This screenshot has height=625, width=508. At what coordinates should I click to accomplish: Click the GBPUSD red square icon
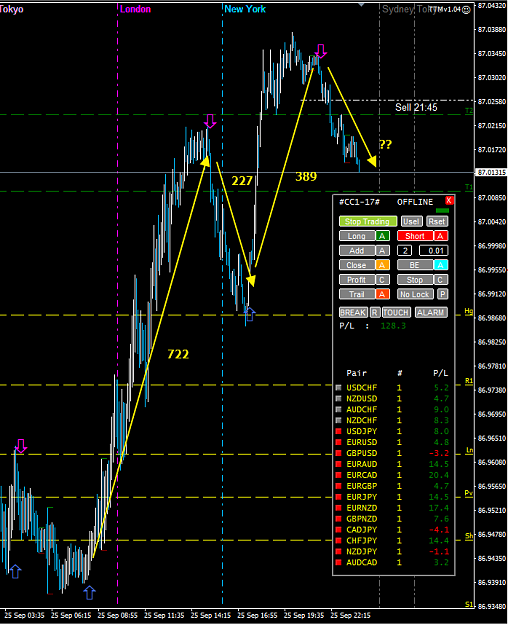[339, 453]
